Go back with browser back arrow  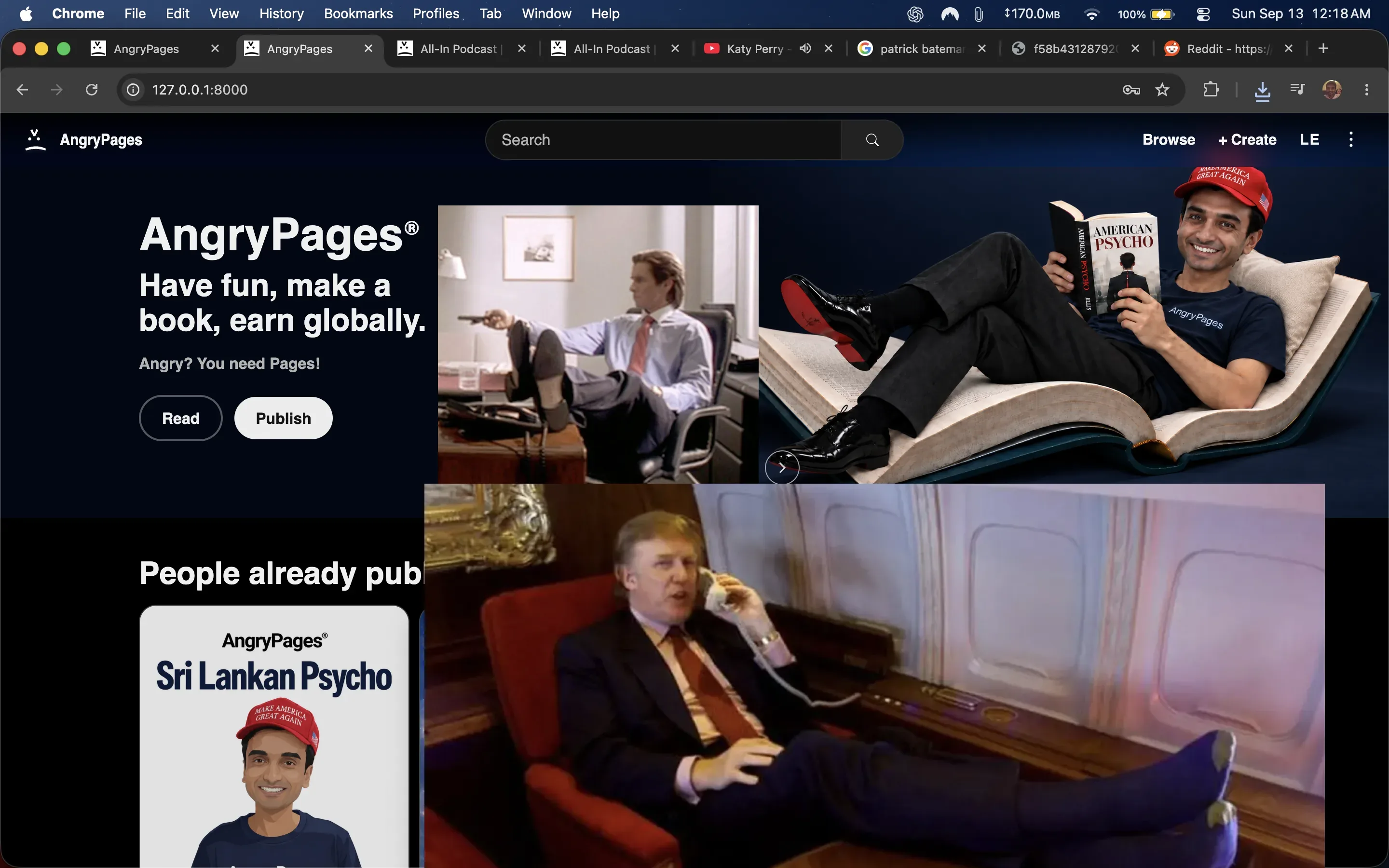tap(22, 90)
